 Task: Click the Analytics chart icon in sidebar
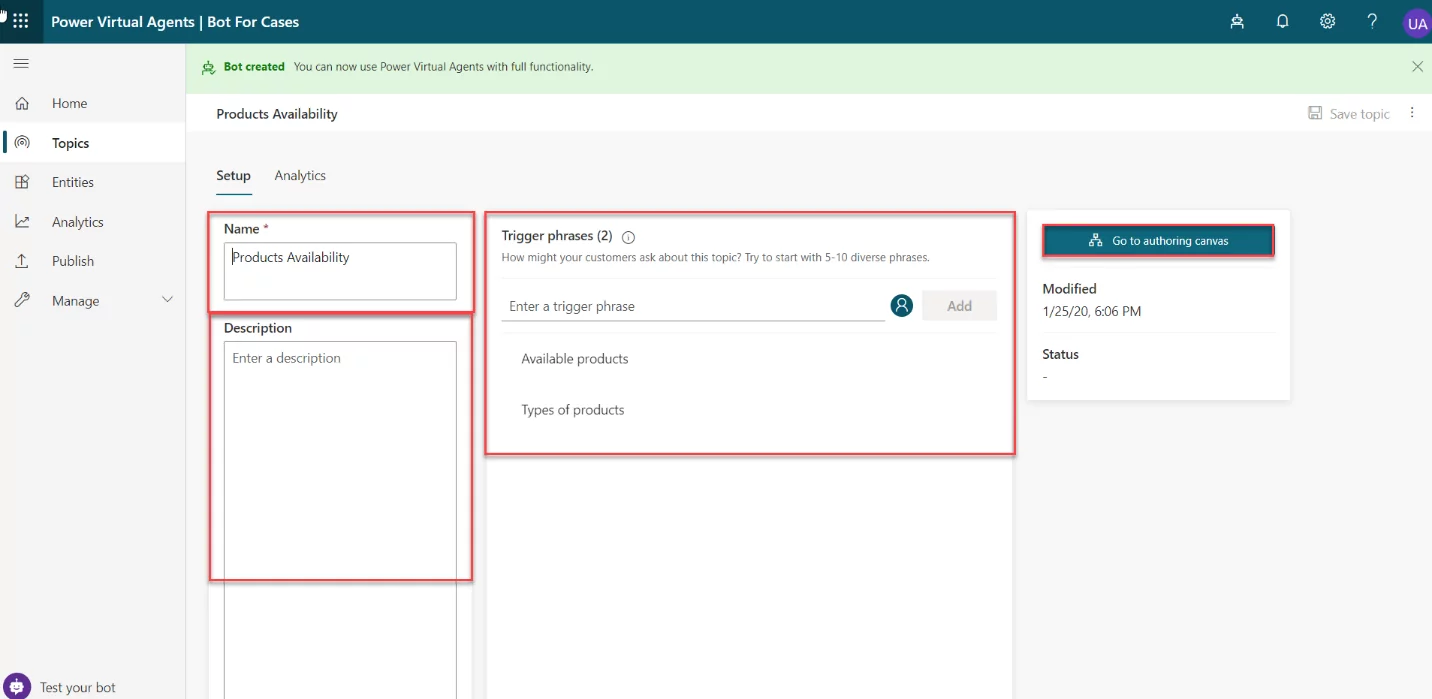(22, 222)
